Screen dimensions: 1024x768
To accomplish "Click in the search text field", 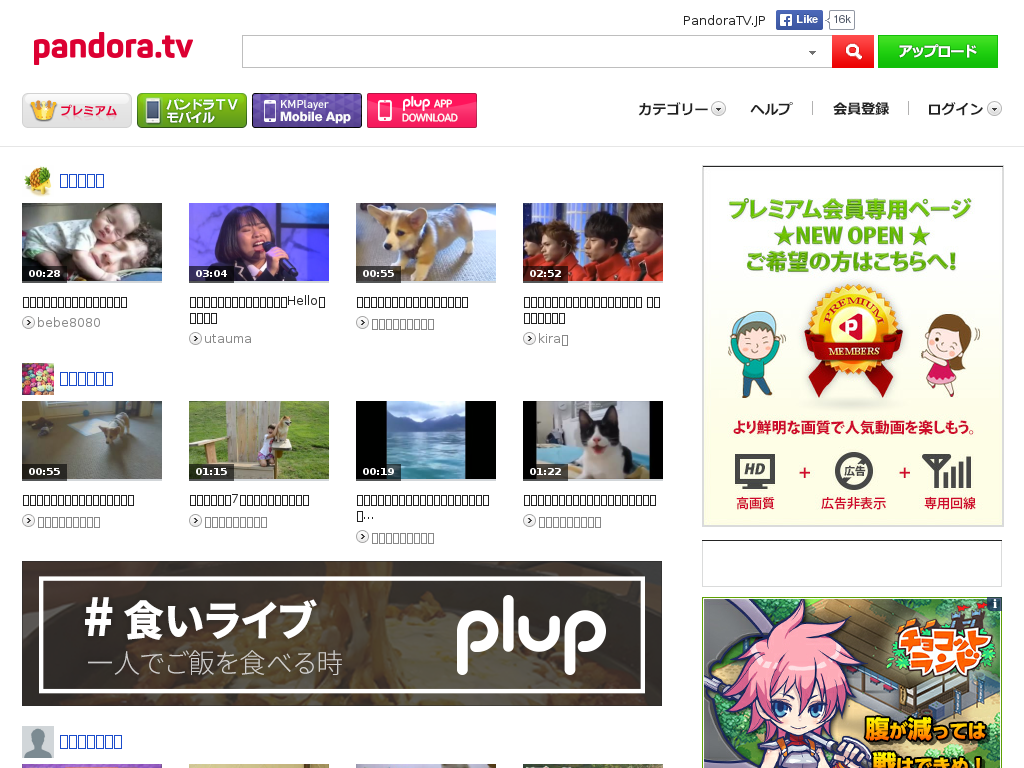I will click(x=520, y=52).
